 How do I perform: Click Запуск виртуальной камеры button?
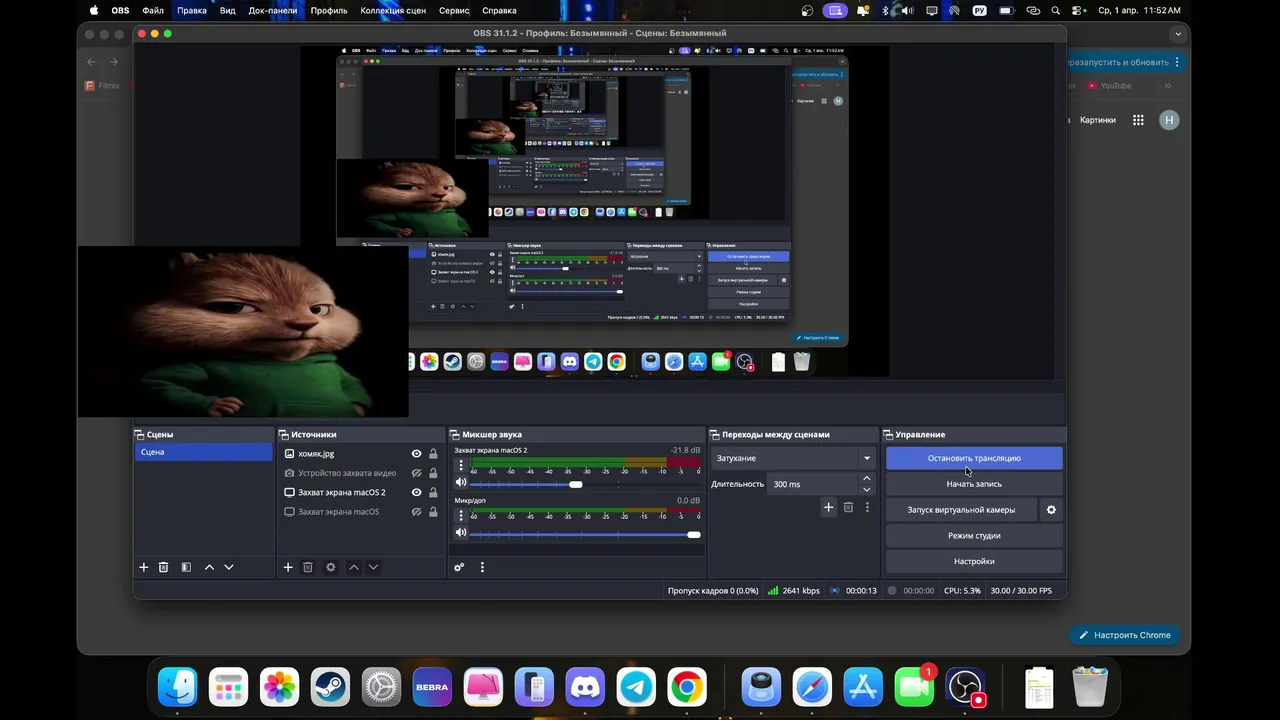(961, 510)
